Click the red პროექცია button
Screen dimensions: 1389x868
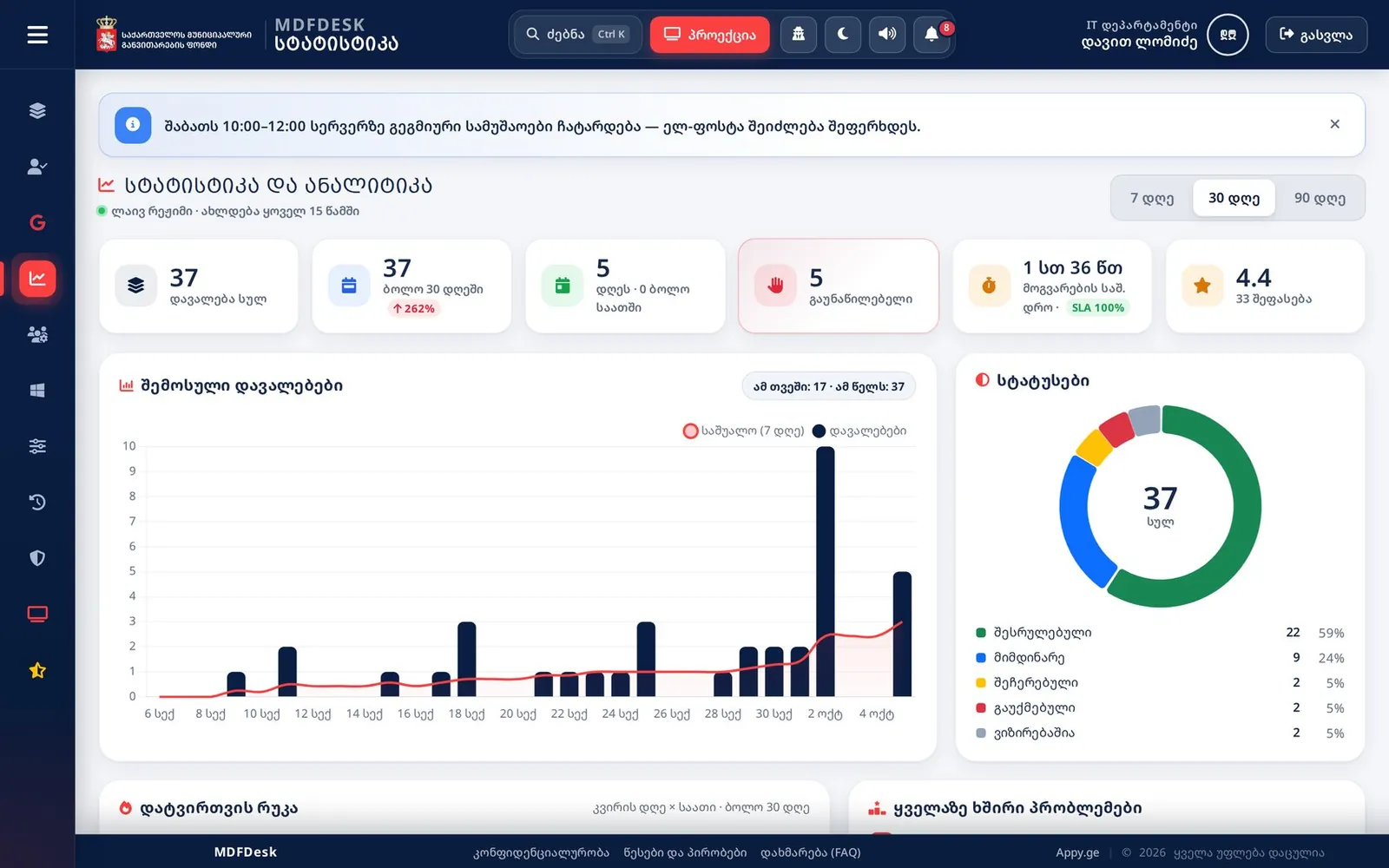[x=709, y=35]
